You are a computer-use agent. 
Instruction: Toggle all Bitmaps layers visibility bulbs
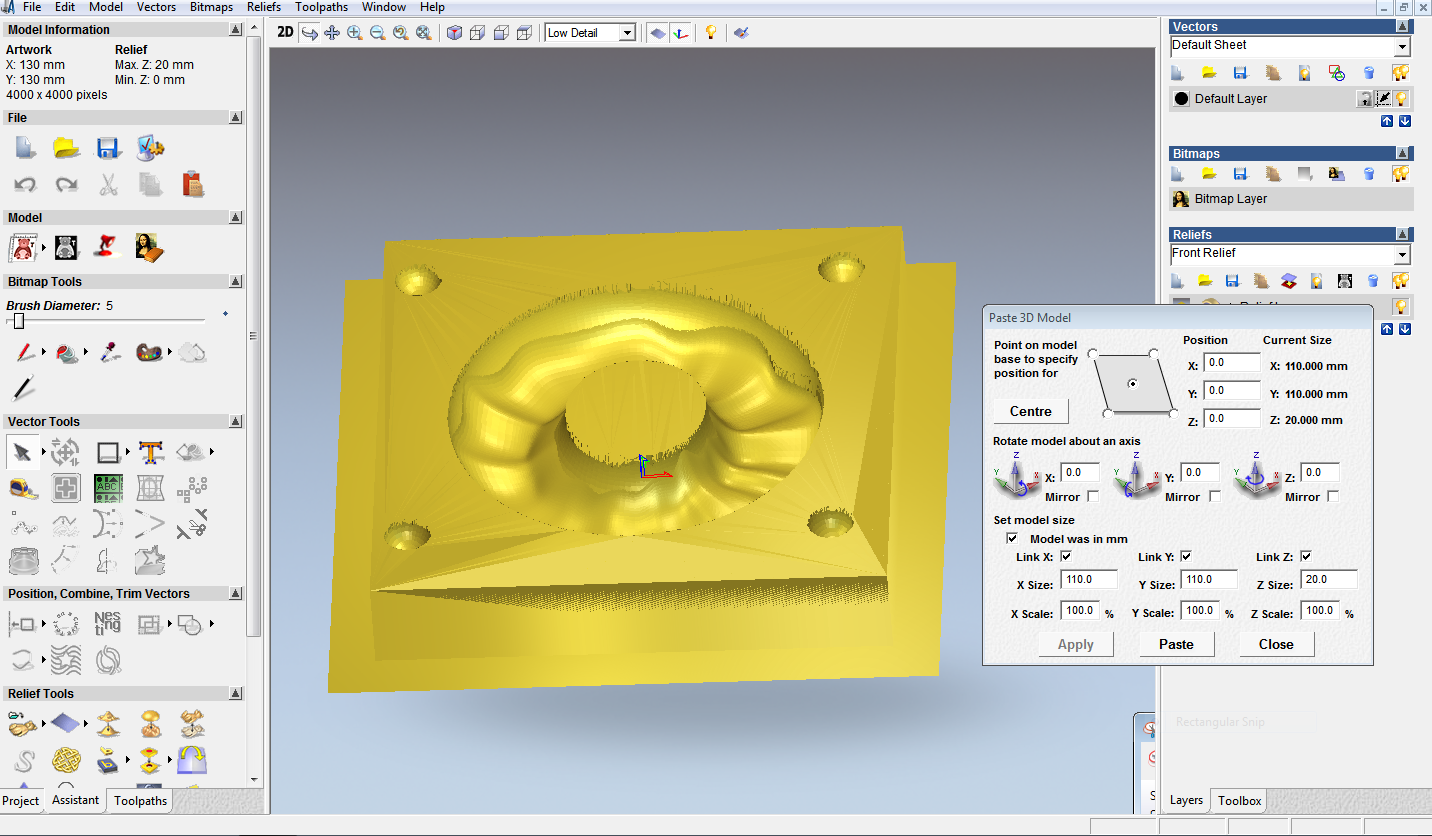tap(1401, 174)
